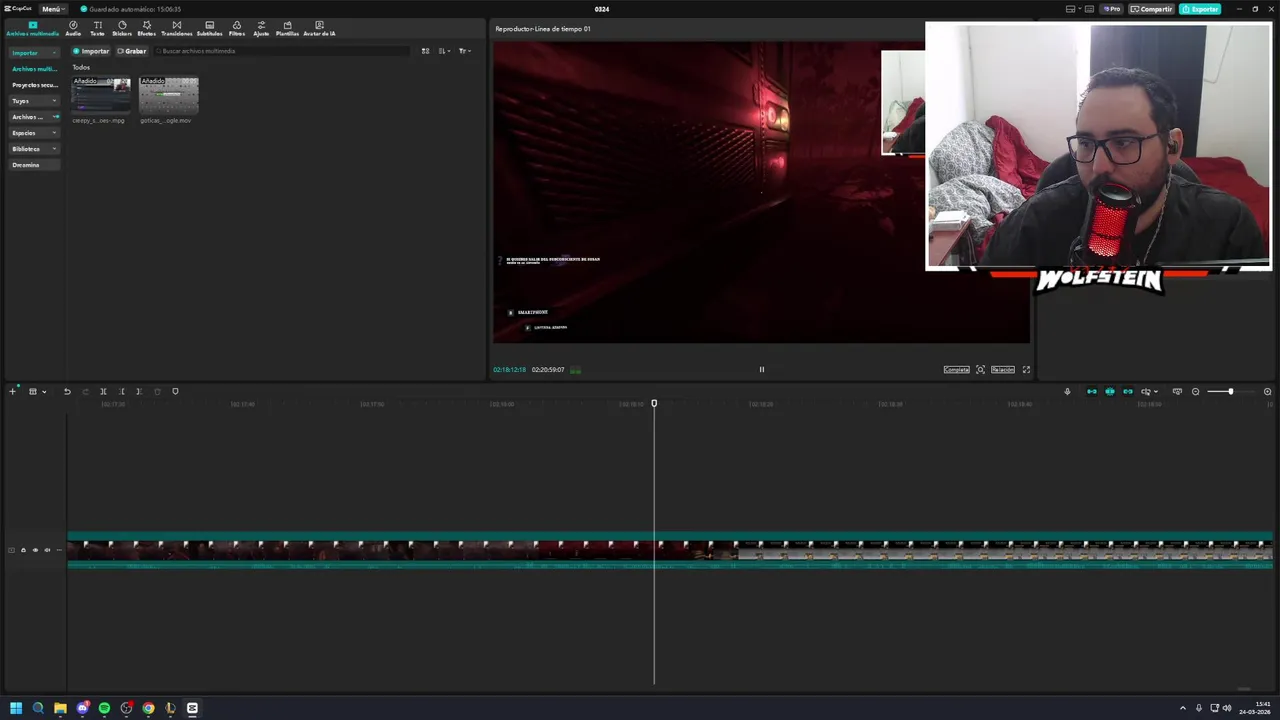Image resolution: width=1280 pixels, height=720 pixels.
Task: Click the Exportar button
Action: coord(1199,9)
